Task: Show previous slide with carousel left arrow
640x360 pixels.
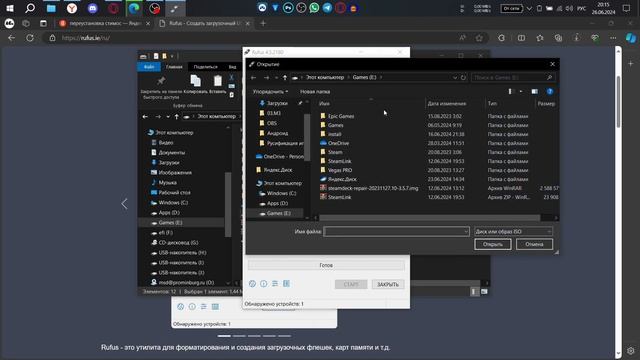Action: pyautogui.click(x=124, y=204)
